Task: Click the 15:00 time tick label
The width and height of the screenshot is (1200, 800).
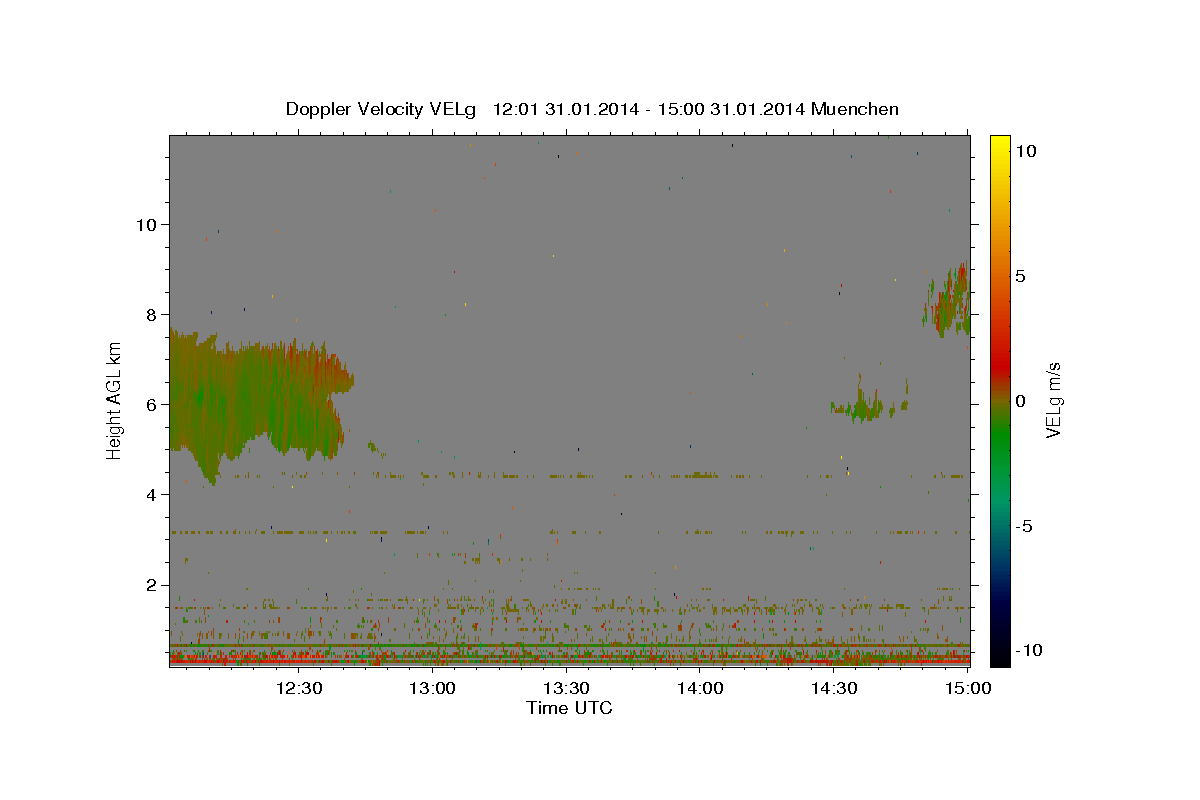Action: (967, 688)
